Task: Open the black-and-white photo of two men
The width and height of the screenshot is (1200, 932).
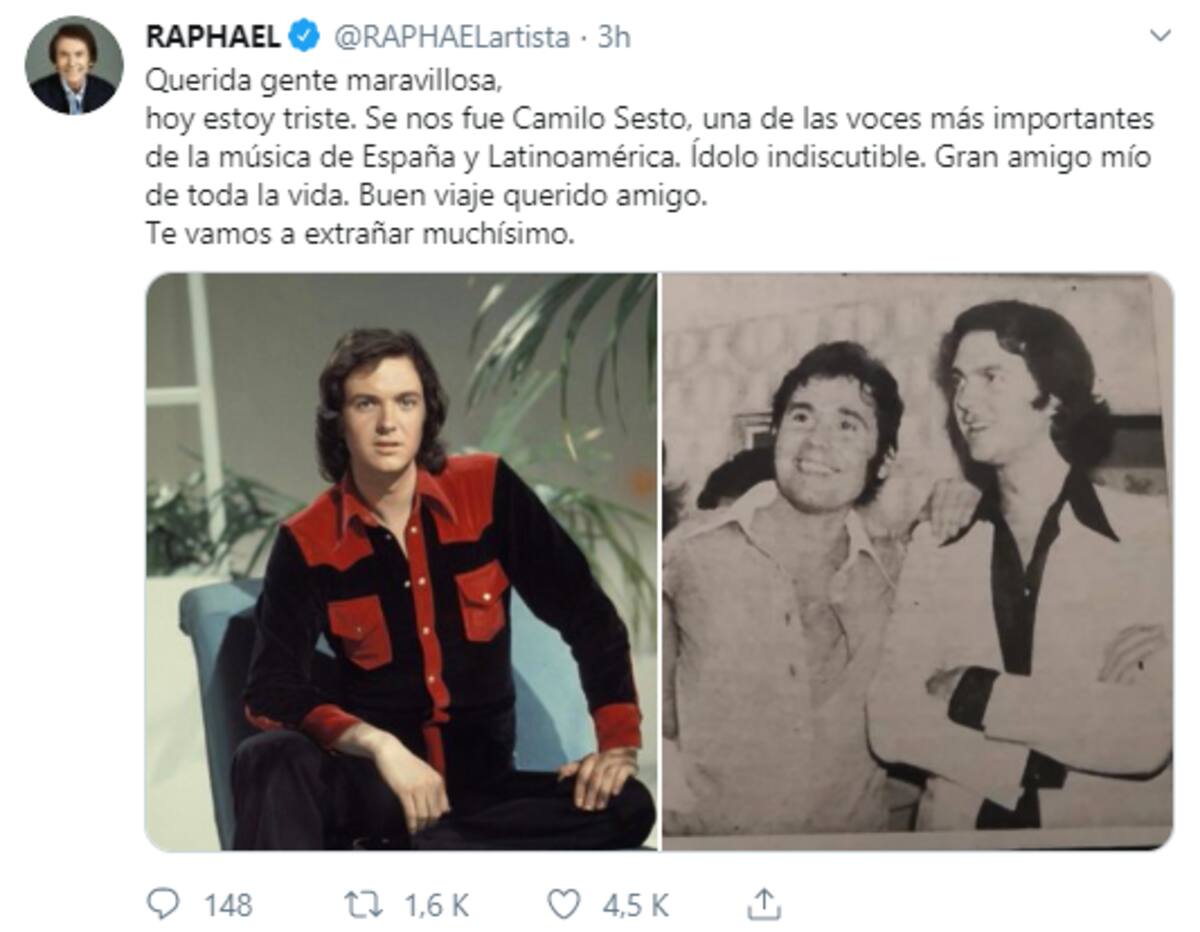Action: pos(918,561)
